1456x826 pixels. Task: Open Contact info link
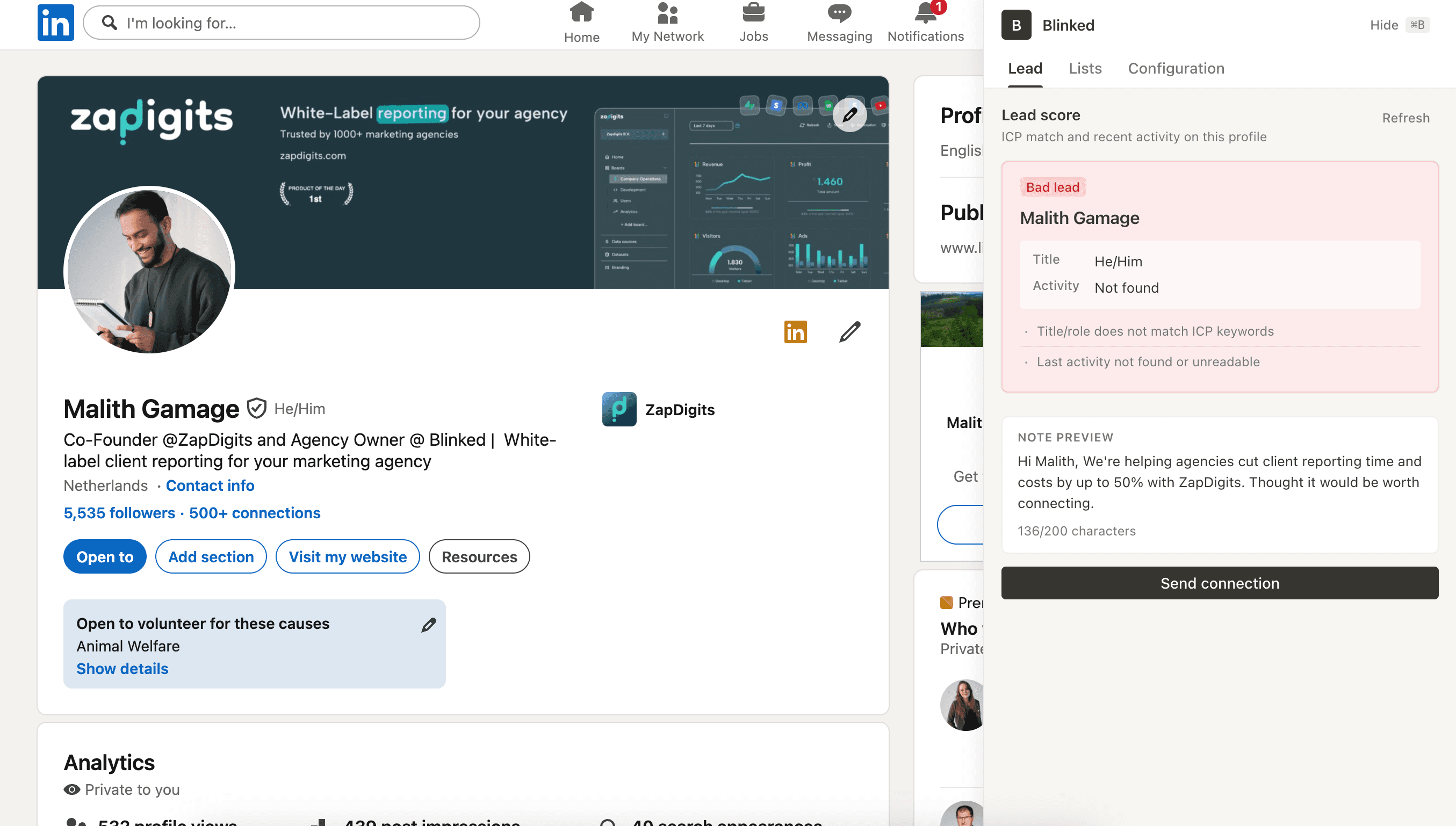click(x=210, y=486)
